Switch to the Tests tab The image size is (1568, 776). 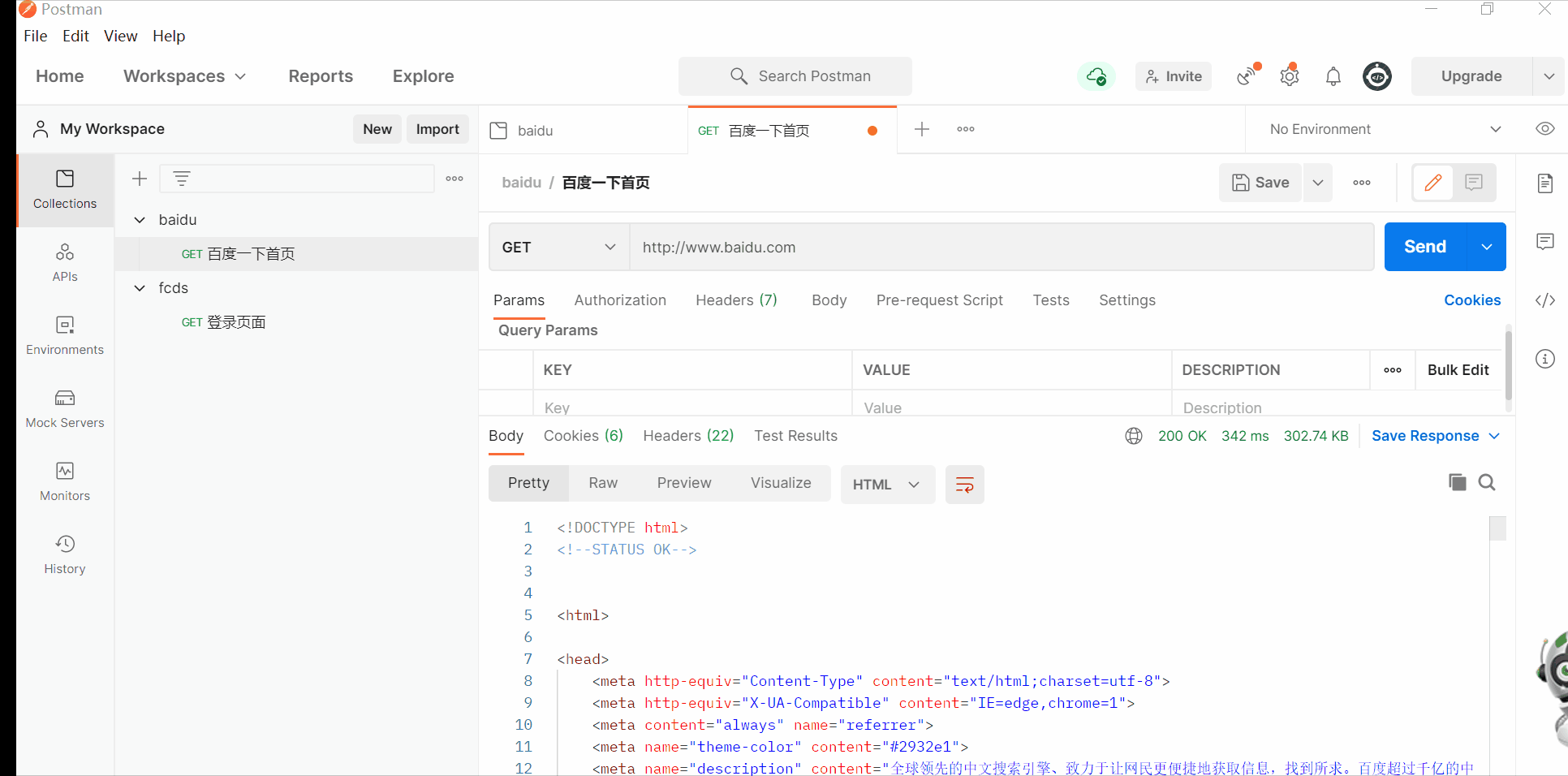1051,300
